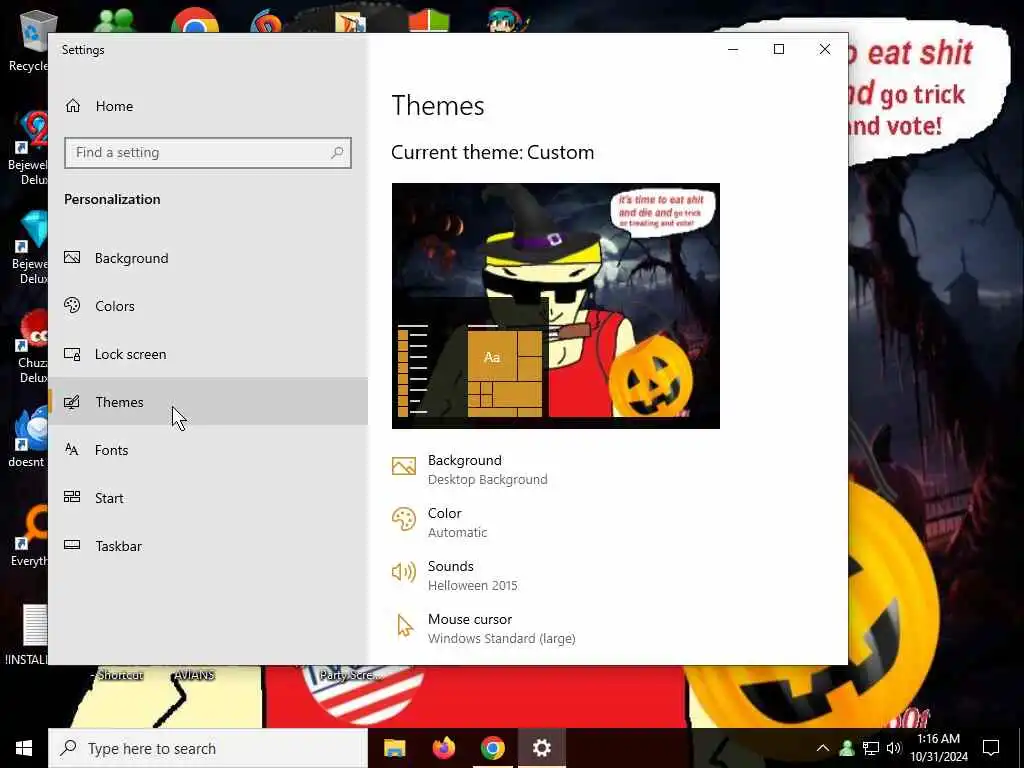The width and height of the screenshot is (1024, 768).
Task: Click the Settings gear taskbar icon
Action: 541,748
